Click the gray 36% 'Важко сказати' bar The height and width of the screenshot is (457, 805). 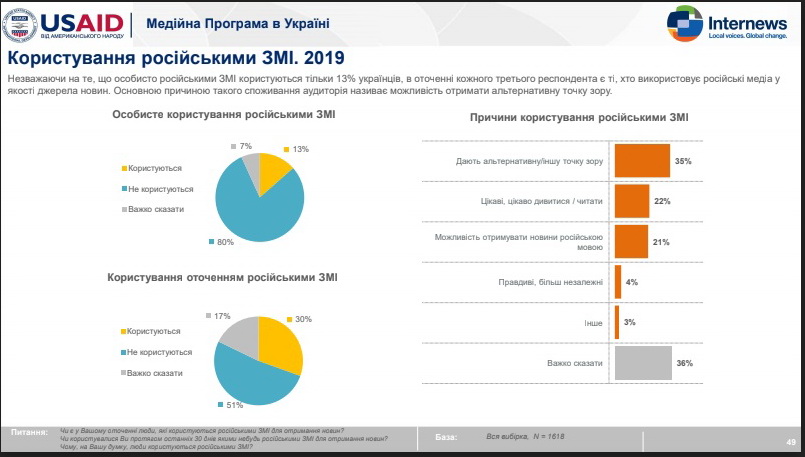coord(642,363)
